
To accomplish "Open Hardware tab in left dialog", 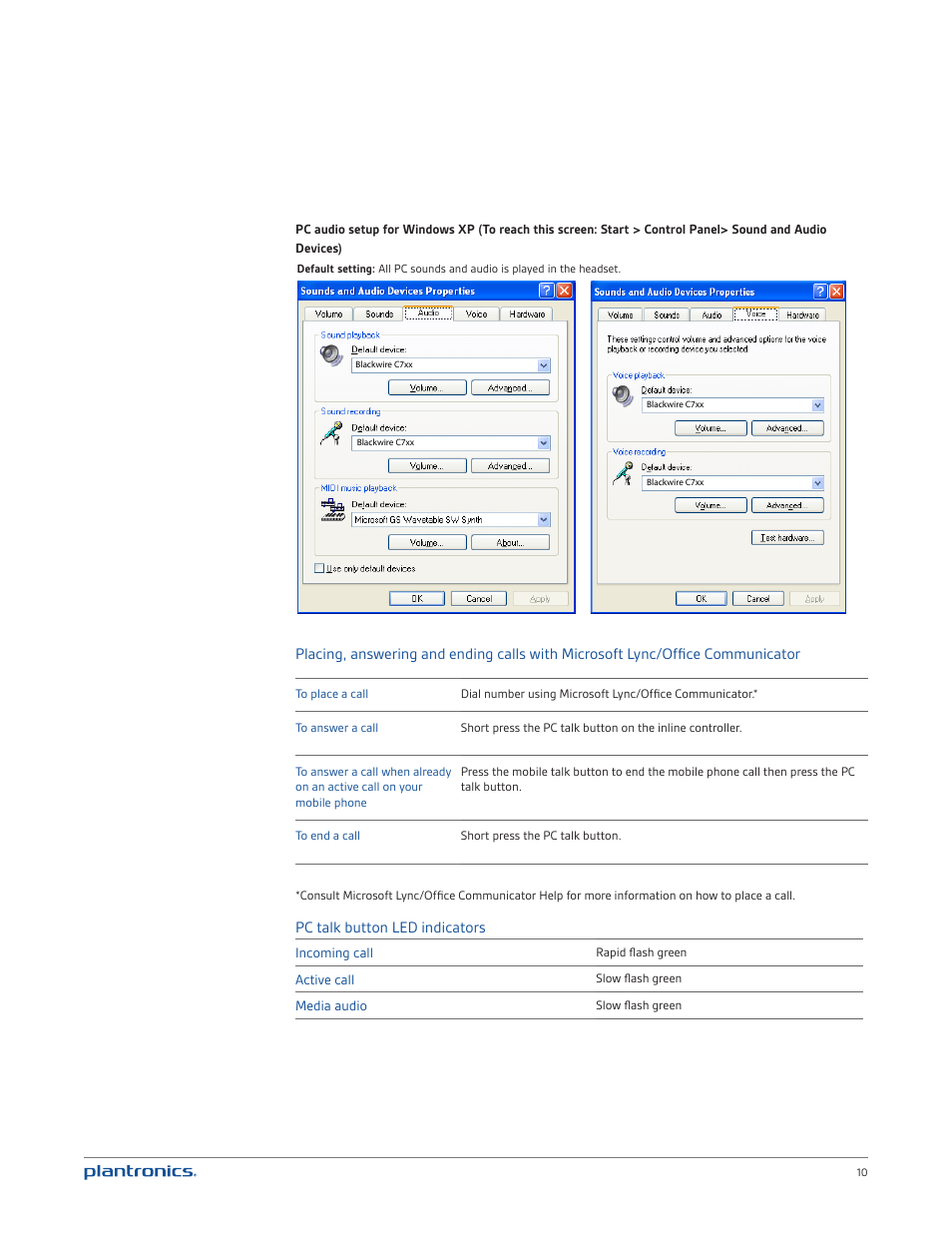I will point(527,314).
